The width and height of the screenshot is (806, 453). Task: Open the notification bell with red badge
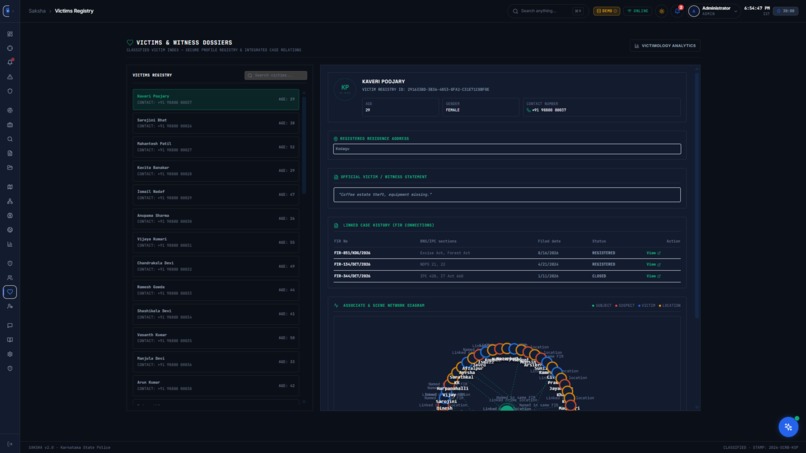pos(677,11)
